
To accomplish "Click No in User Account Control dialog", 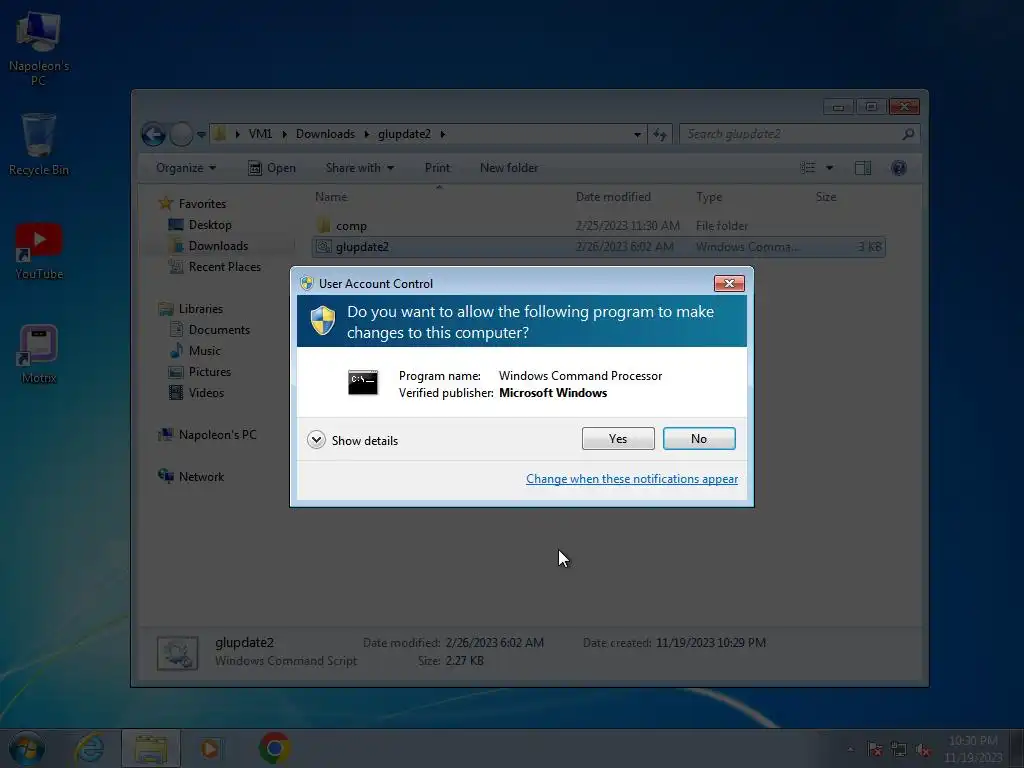I will coord(699,438).
